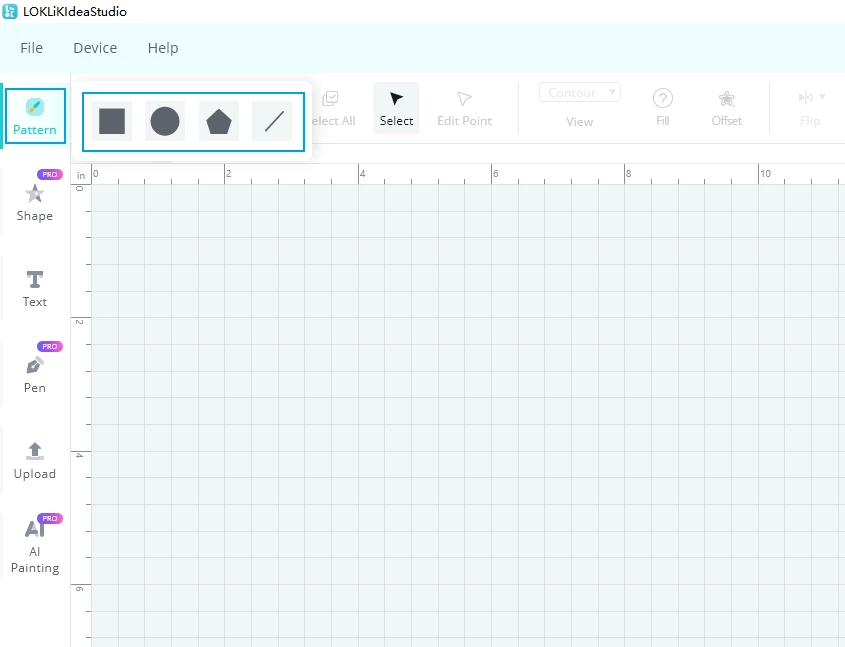Click the Select All toolbar button
The image size is (845, 647).
(332, 108)
